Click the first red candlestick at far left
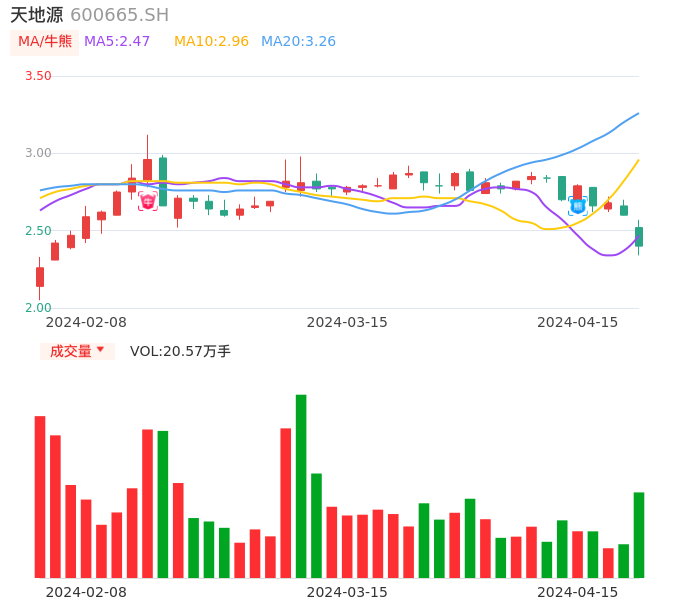 tap(40, 276)
